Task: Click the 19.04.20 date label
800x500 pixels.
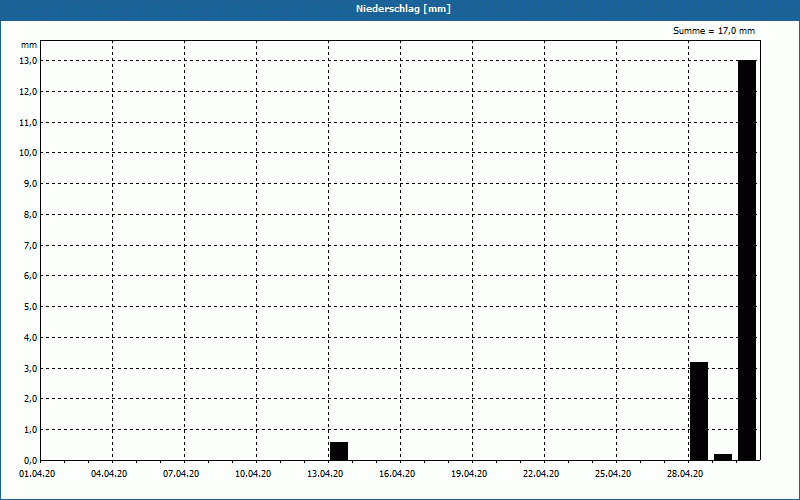Action: click(469, 473)
